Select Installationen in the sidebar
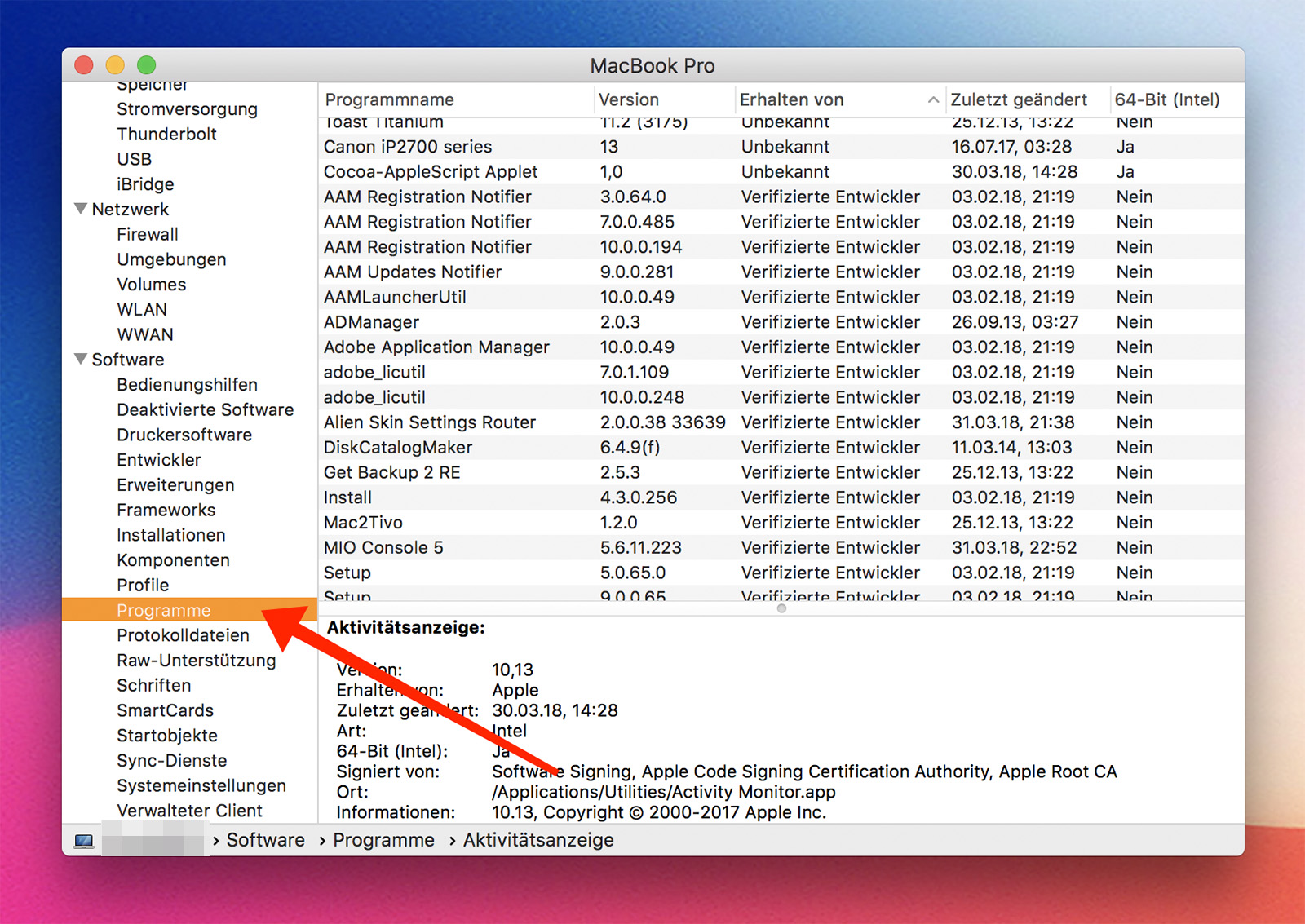This screenshot has height=924, width=1305. coord(170,535)
